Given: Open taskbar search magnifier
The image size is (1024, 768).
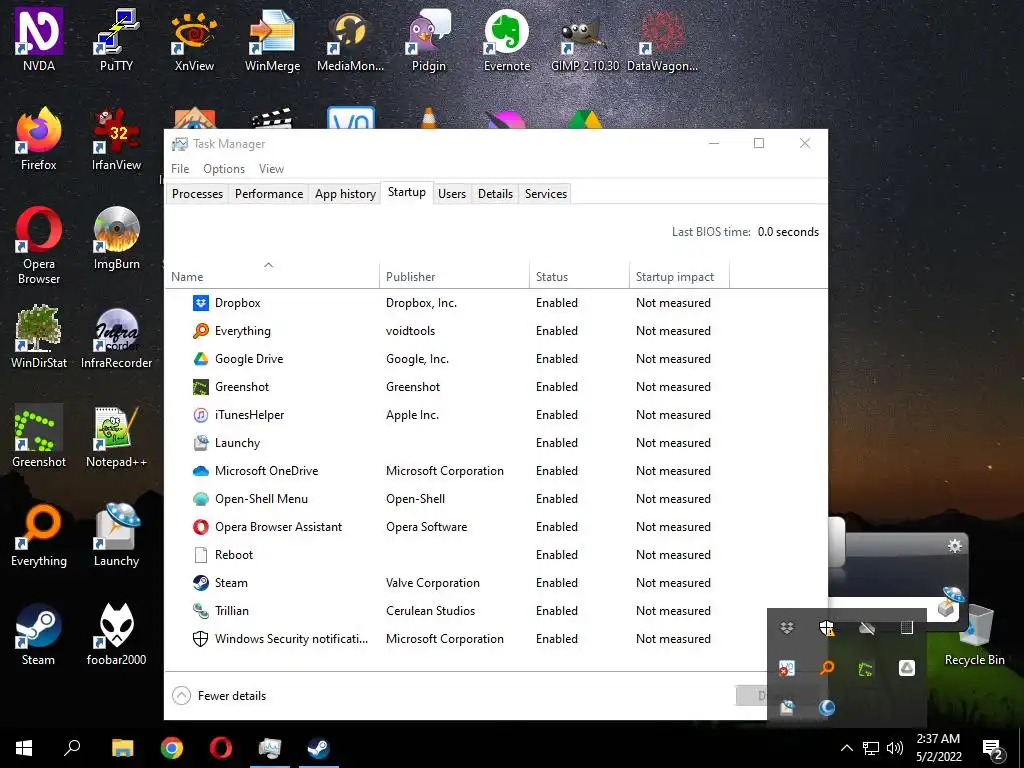Looking at the screenshot, I should pos(72,748).
